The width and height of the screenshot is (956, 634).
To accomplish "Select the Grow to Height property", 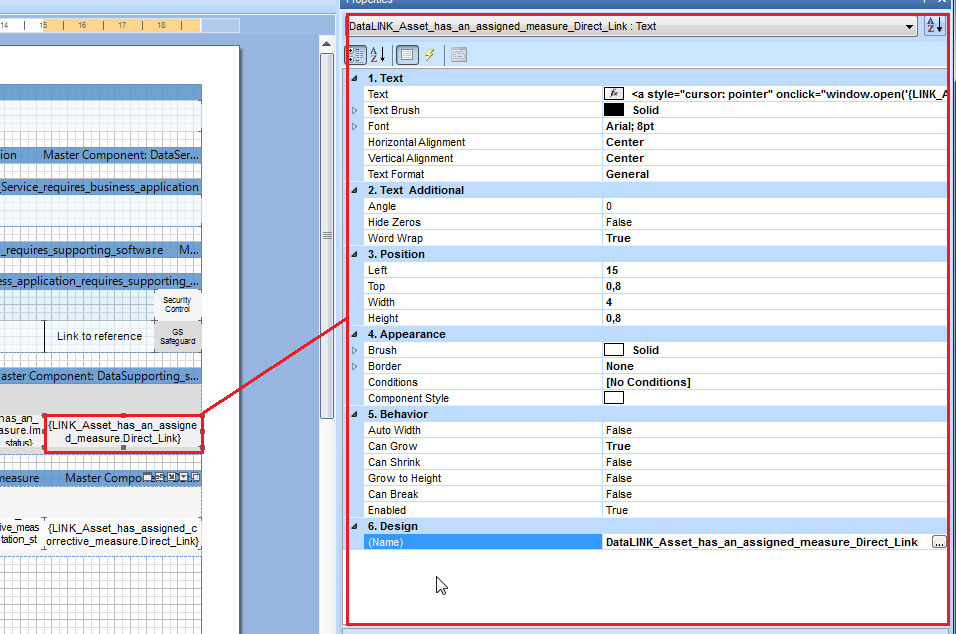I will 404,478.
